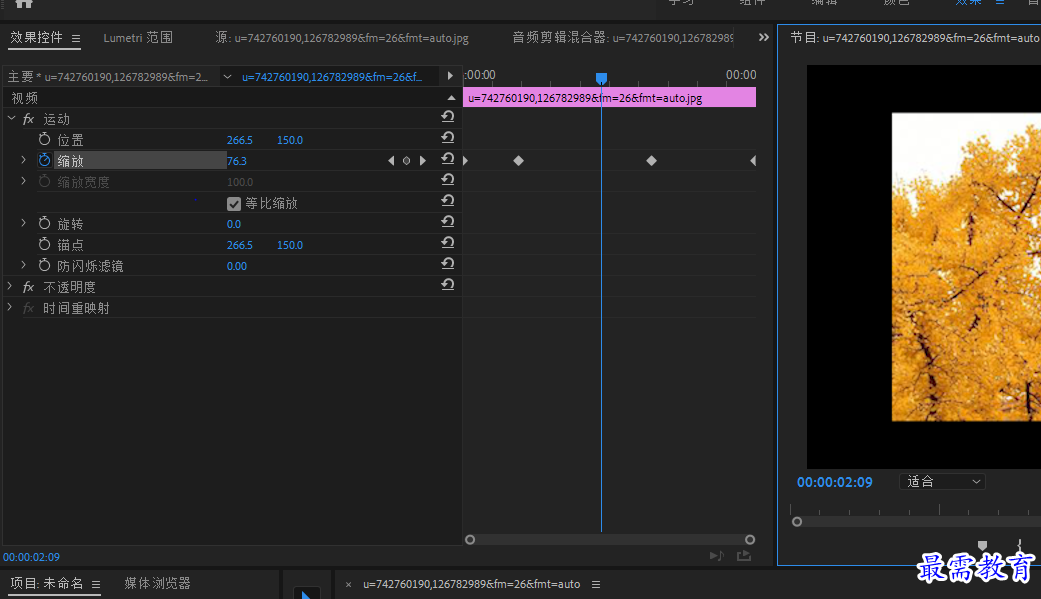The height and width of the screenshot is (599, 1041).
Task: Open the master clip dropdown arrow
Action: 227,77
